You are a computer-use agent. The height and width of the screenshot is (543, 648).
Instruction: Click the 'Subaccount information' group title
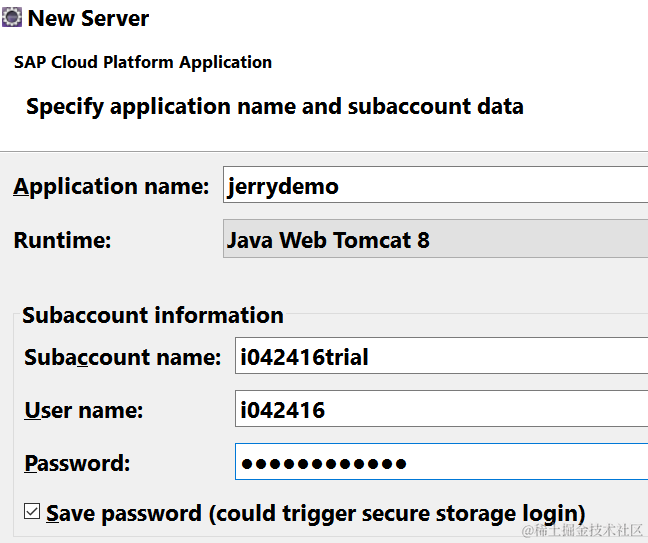(153, 315)
